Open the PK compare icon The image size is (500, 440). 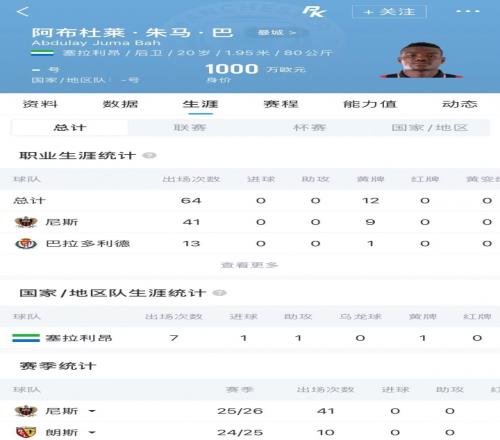tap(314, 12)
